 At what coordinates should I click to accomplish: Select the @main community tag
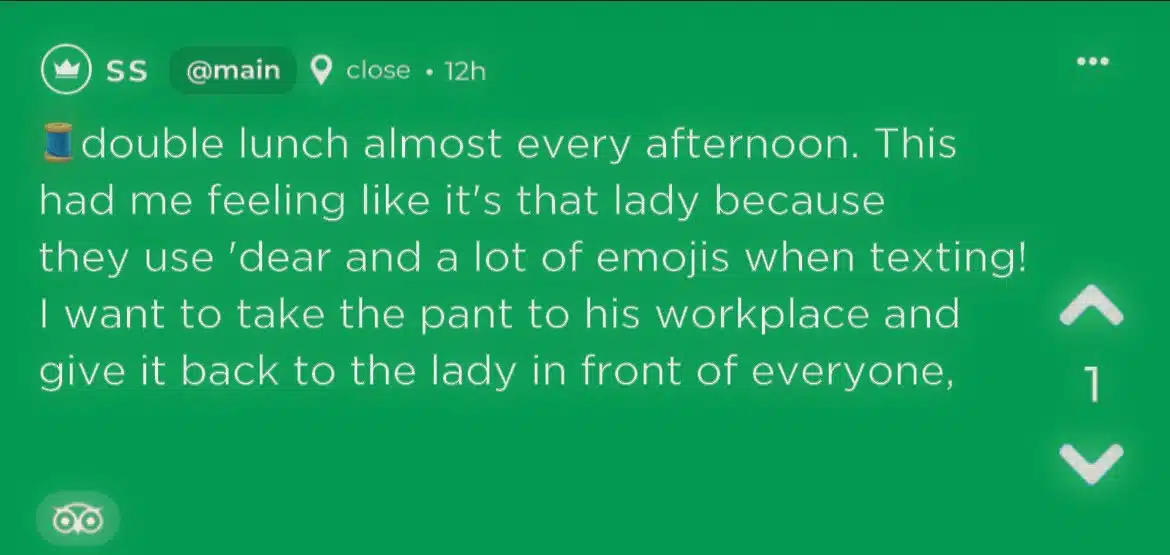[233, 71]
